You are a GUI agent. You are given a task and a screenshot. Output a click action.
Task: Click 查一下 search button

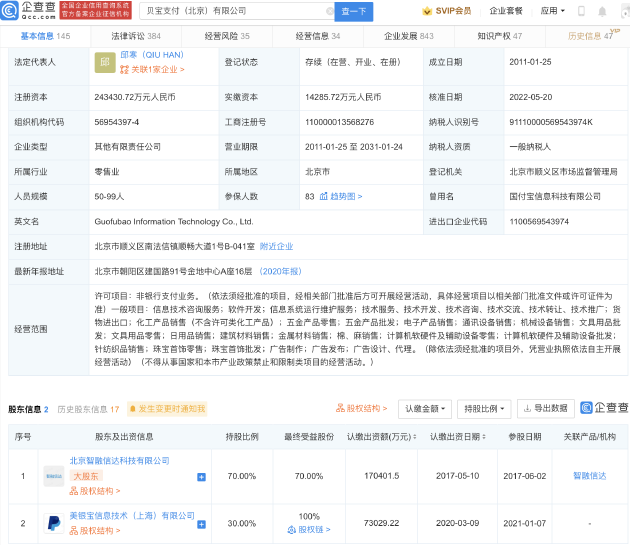354,12
